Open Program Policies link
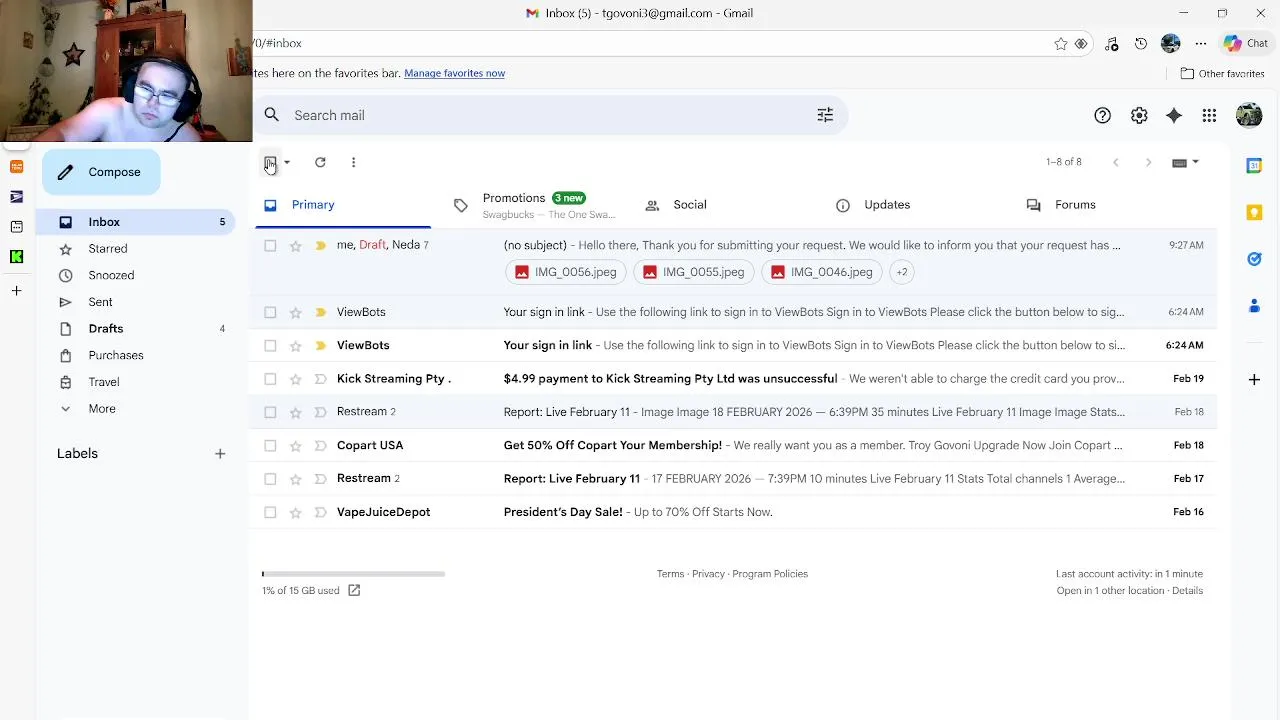1280x720 pixels. (770, 574)
